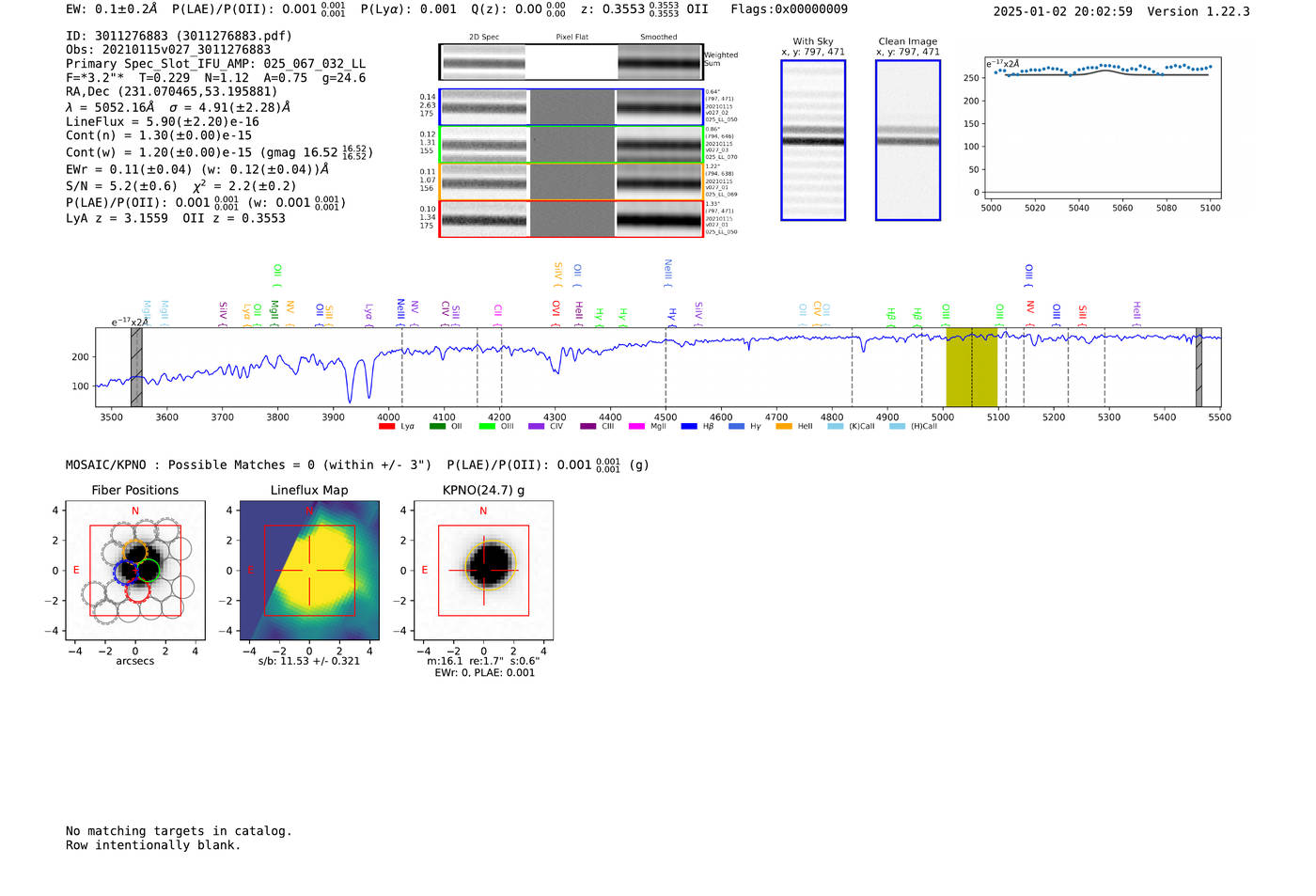Screen dimensions: 1316x896
Task: Click the blue dashed fiber circle
Action: 125,572
